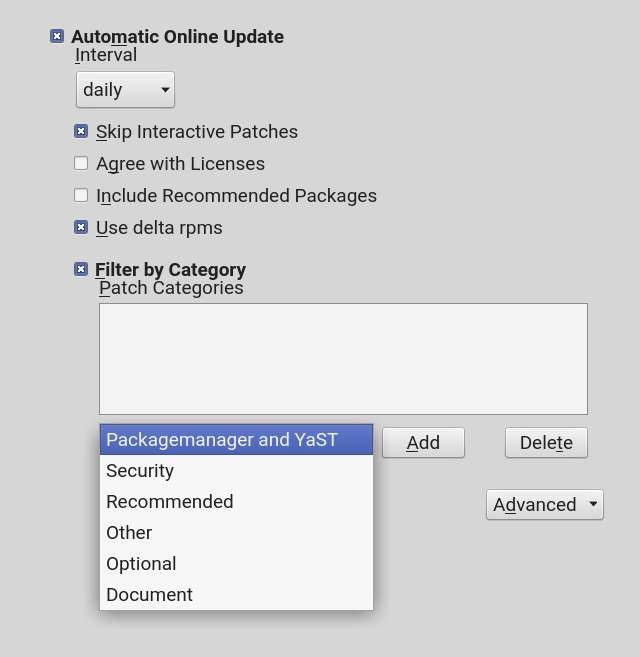Click the Interval dropdown arrow
This screenshot has width=640, height=657.
click(x=165, y=90)
